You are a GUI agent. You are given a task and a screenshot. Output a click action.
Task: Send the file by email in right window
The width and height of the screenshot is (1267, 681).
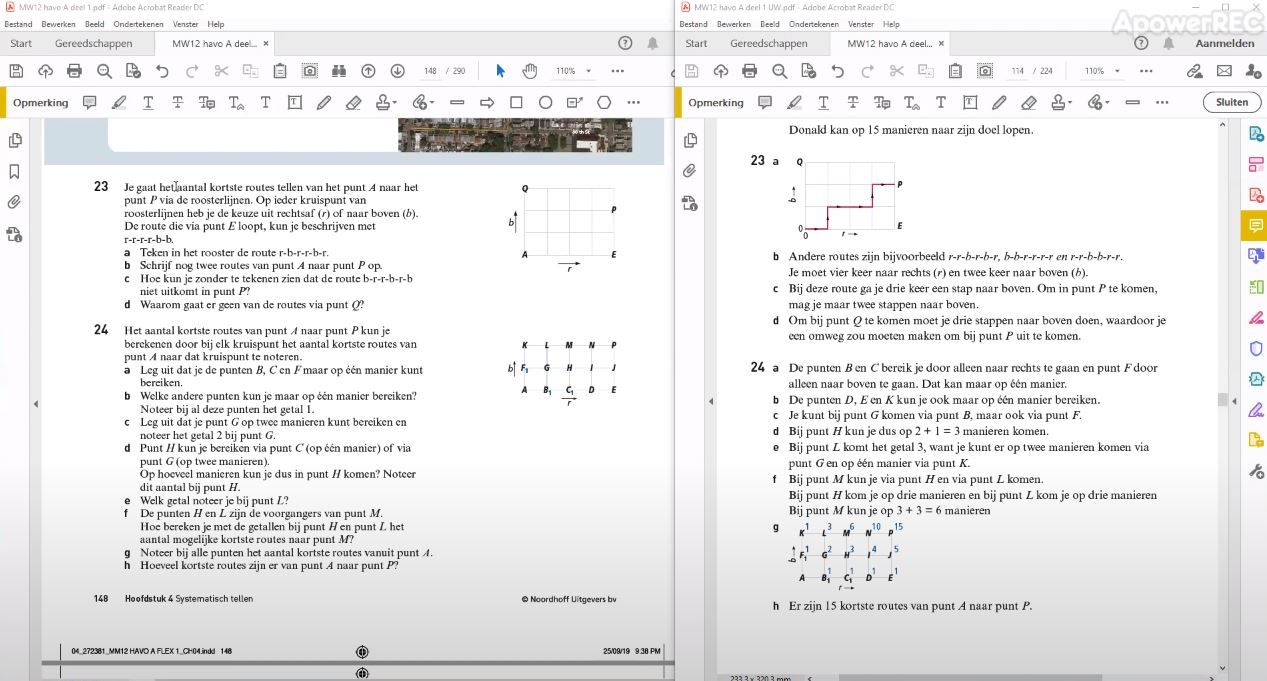1224,71
